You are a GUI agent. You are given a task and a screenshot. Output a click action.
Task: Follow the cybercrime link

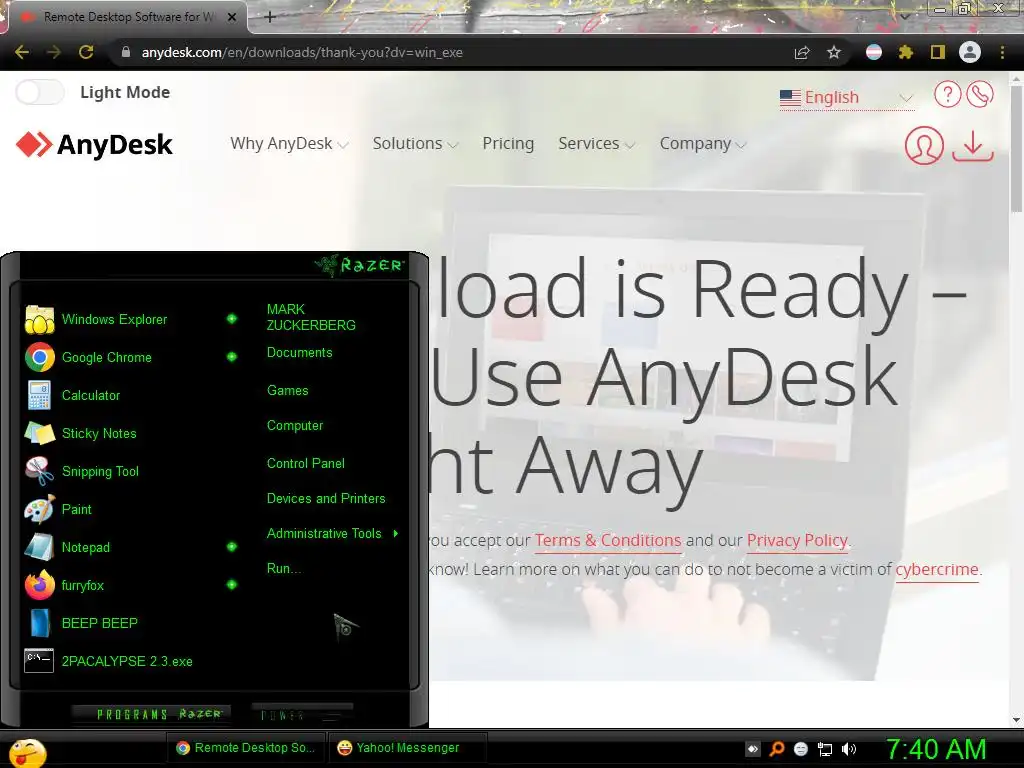[x=936, y=569]
